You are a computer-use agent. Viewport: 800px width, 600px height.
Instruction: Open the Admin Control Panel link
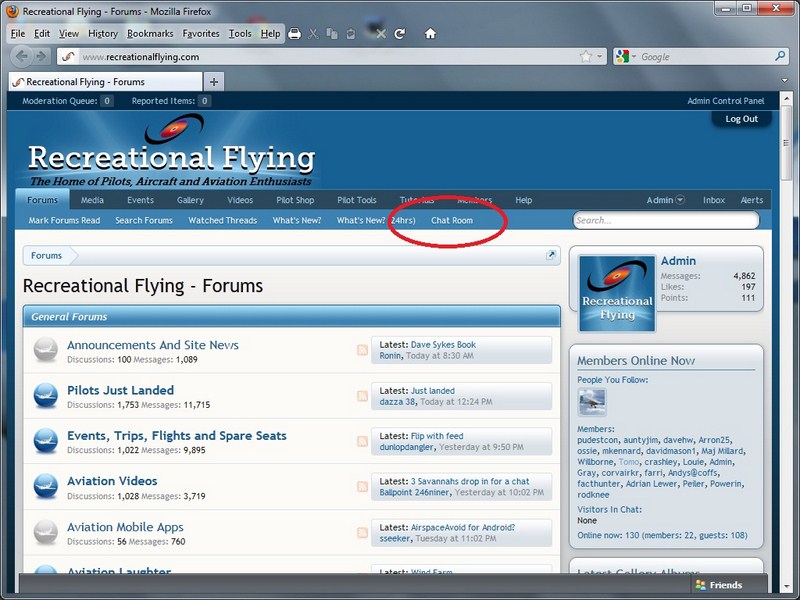[726, 101]
